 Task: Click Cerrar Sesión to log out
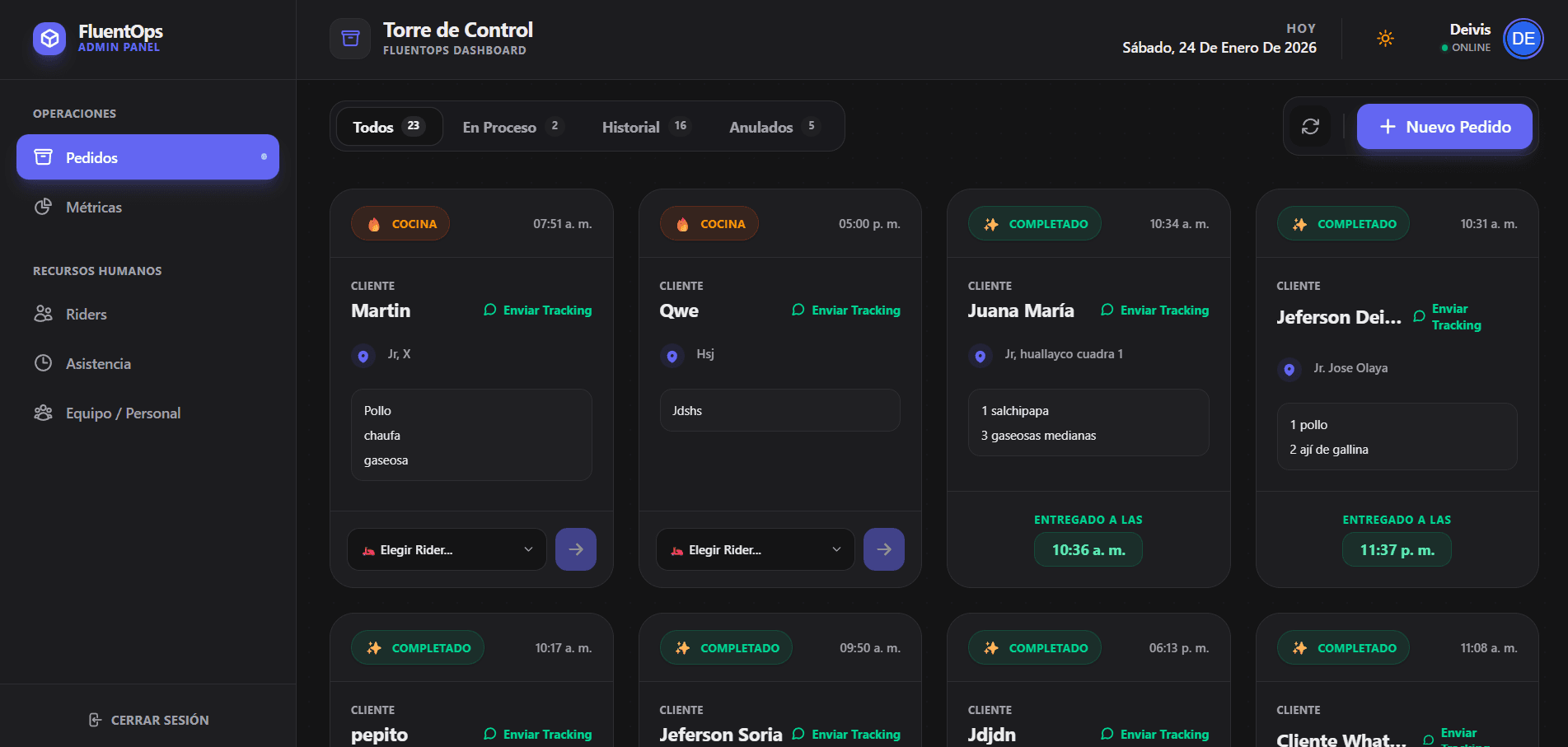coord(148,720)
